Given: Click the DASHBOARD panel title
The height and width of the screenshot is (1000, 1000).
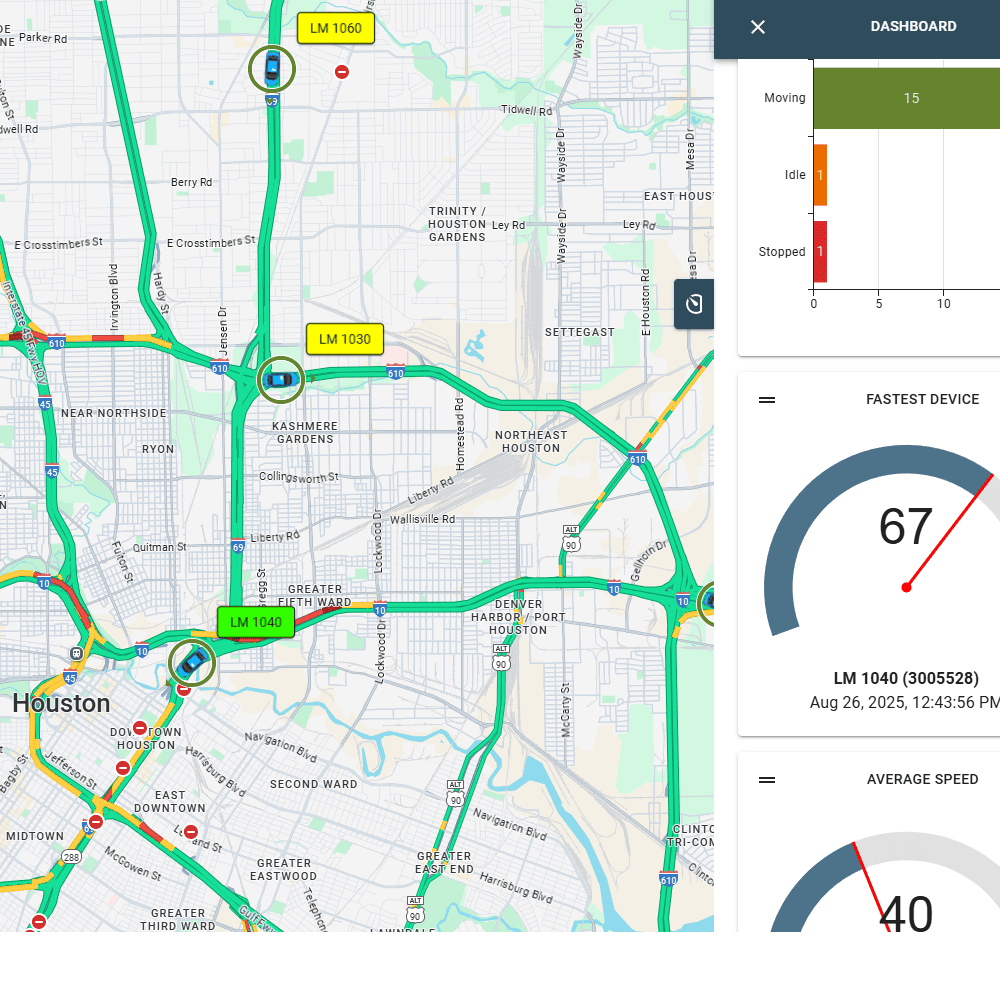Looking at the screenshot, I should click(913, 26).
